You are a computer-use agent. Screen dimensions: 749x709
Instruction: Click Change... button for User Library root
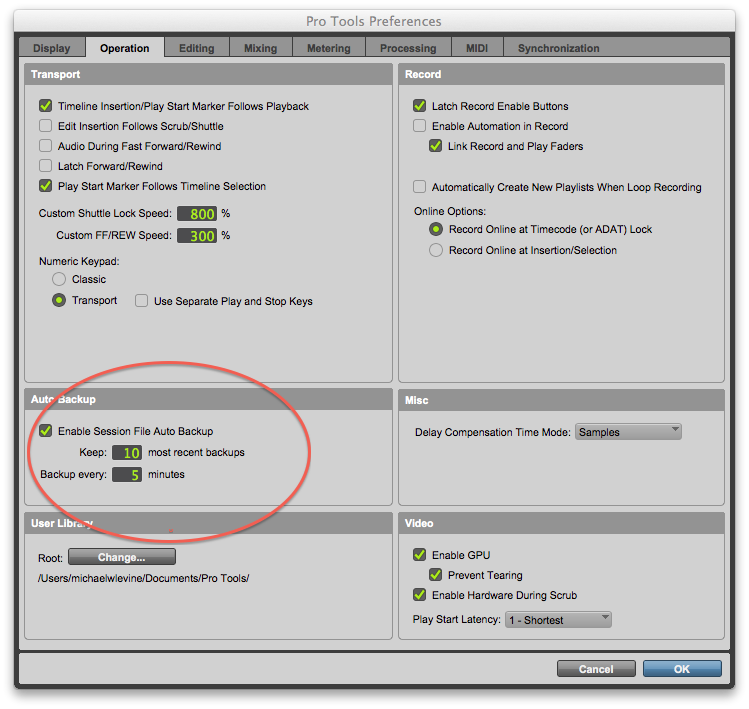coord(122,557)
